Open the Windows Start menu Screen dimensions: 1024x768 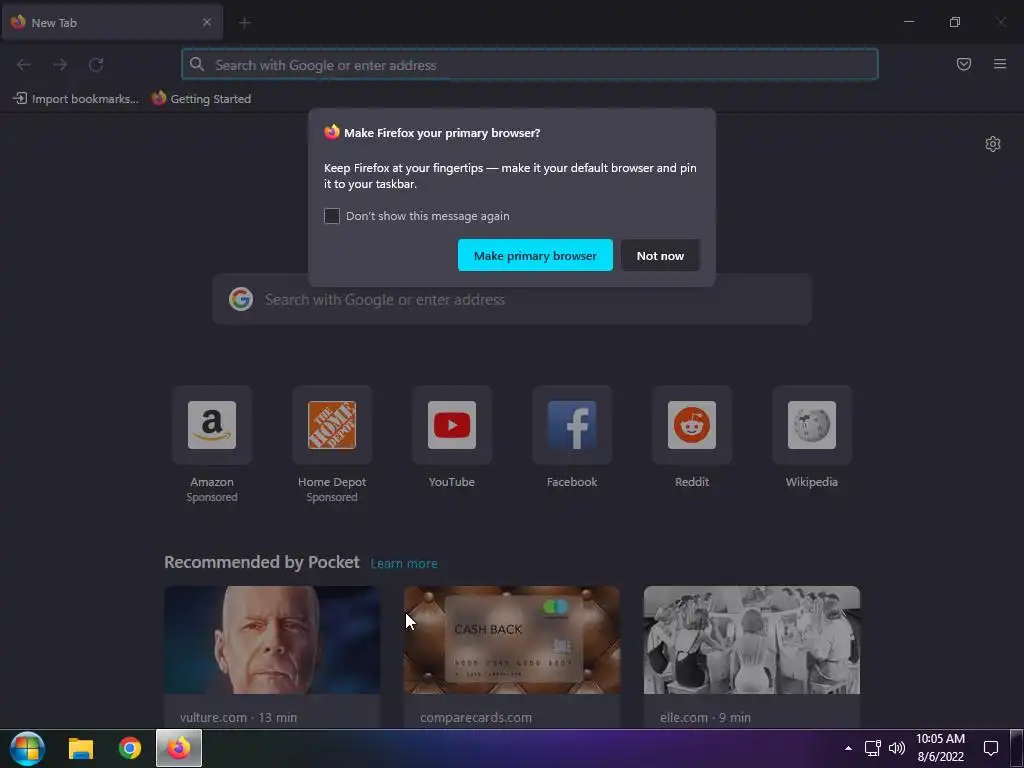click(x=27, y=748)
